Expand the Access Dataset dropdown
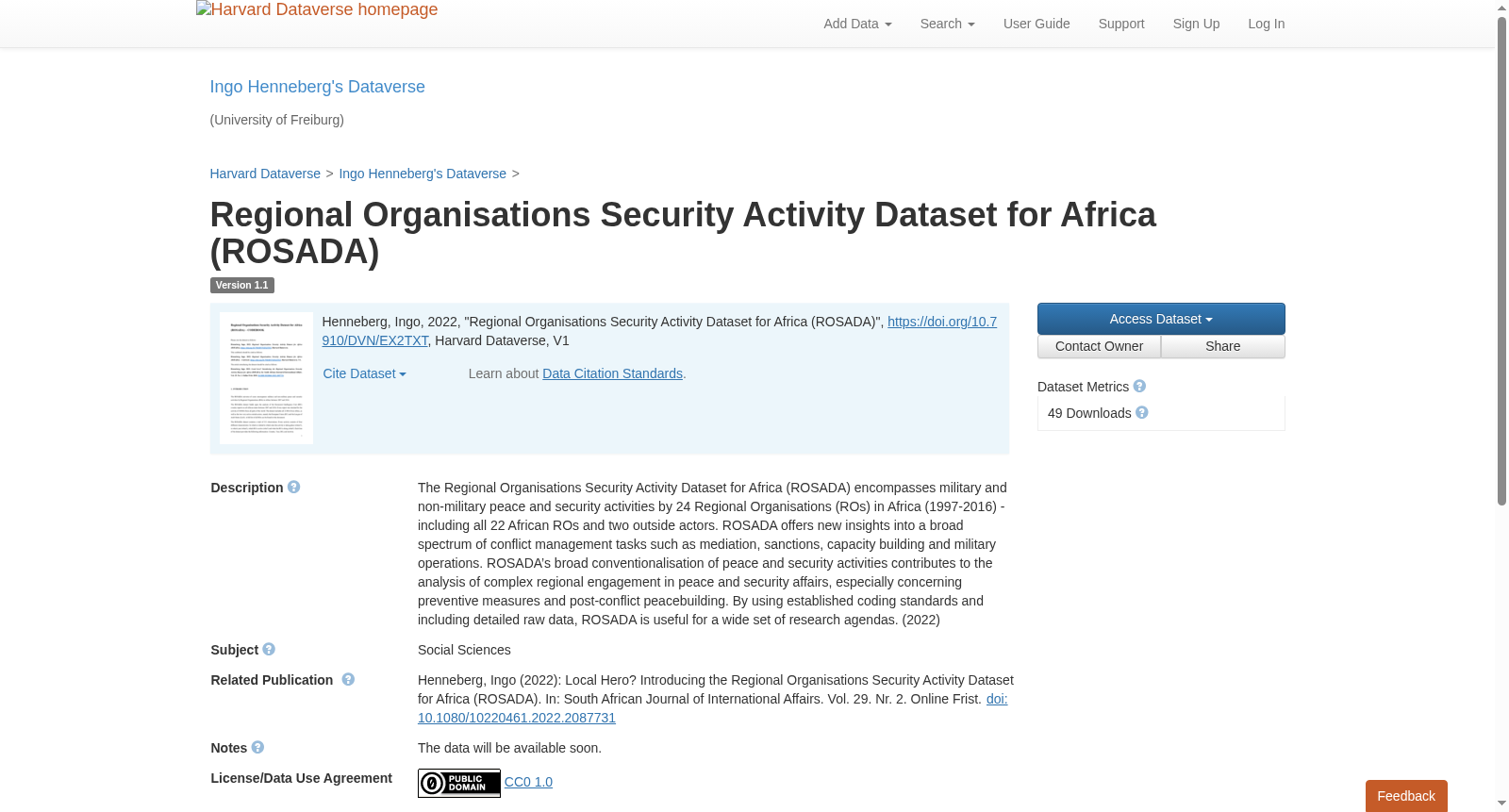The image size is (1509, 812). tap(1161, 319)
